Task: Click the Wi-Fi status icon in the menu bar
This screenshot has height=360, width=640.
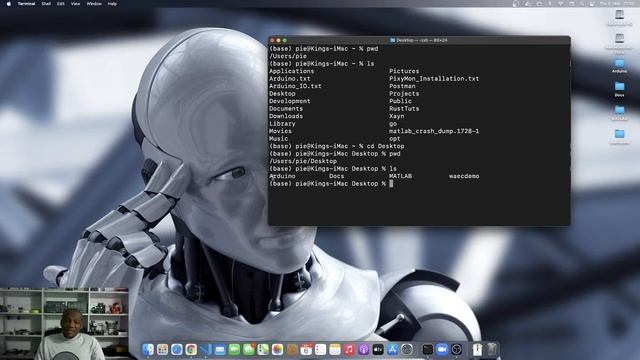Action: (x=560, y=4)
